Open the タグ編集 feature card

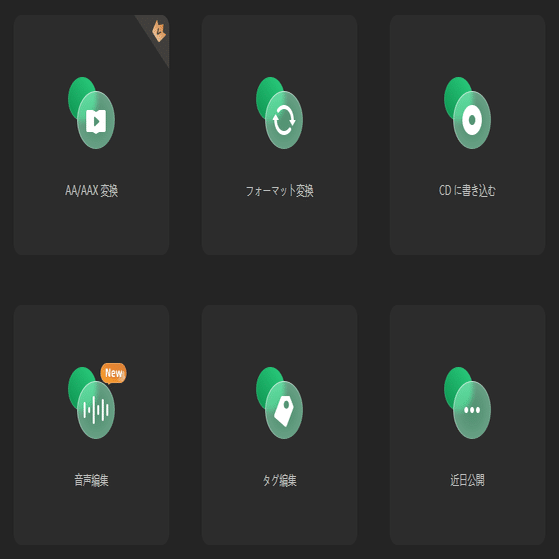(280, 425)
